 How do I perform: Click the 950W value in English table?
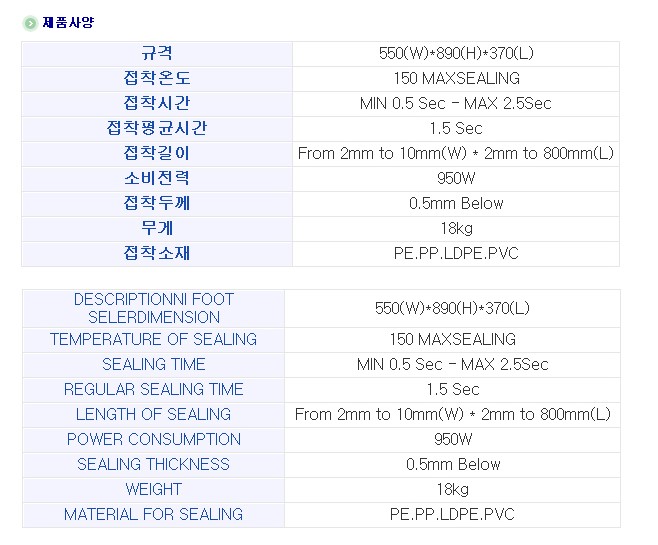click(453, 440)
